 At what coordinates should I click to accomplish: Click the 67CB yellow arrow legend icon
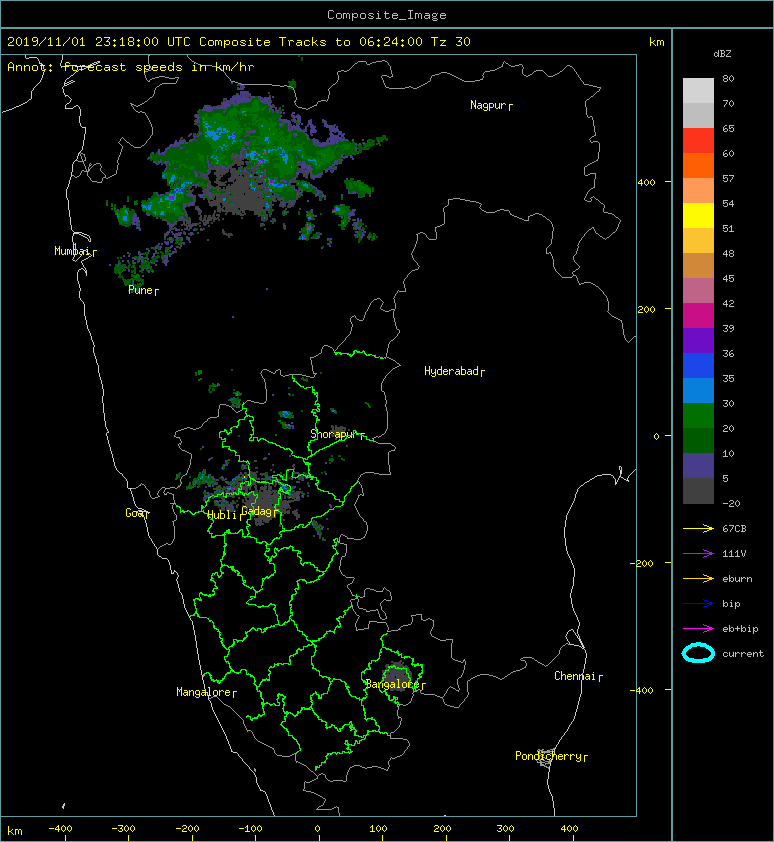tap(698, 528)
